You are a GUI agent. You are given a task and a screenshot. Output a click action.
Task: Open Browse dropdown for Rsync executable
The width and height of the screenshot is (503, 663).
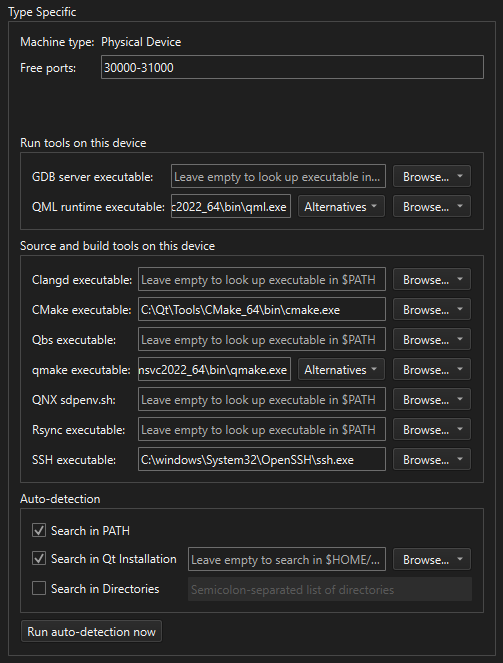pos(432,430)
